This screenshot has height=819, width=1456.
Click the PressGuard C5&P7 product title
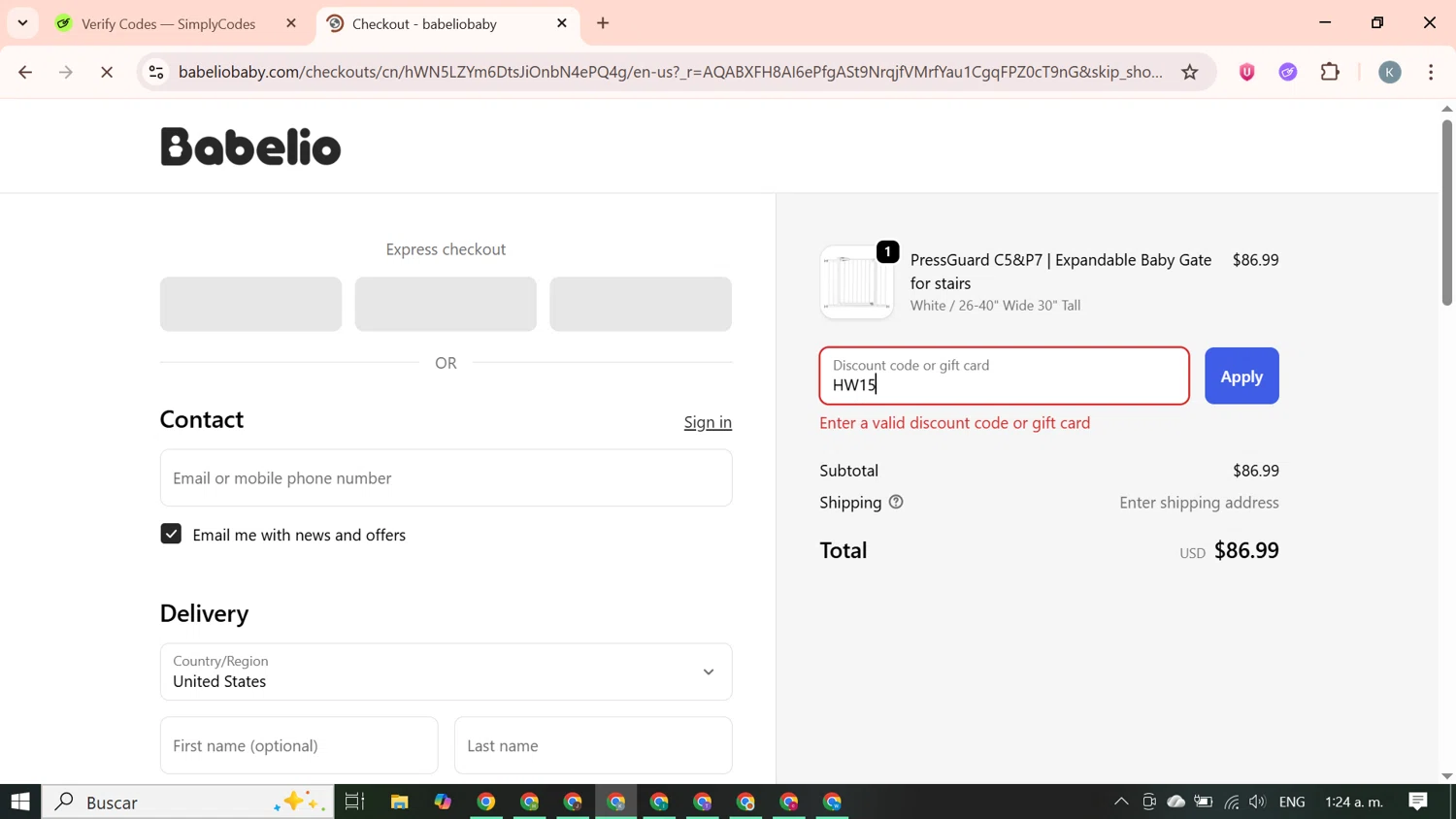coord(1061,271)
